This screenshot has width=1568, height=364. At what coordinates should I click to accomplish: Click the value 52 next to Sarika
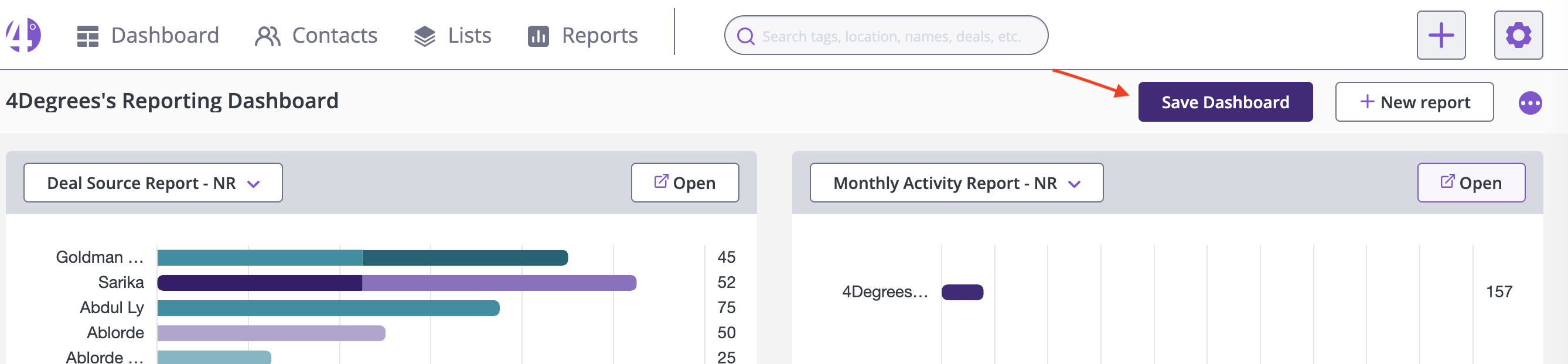coord(725,282)
